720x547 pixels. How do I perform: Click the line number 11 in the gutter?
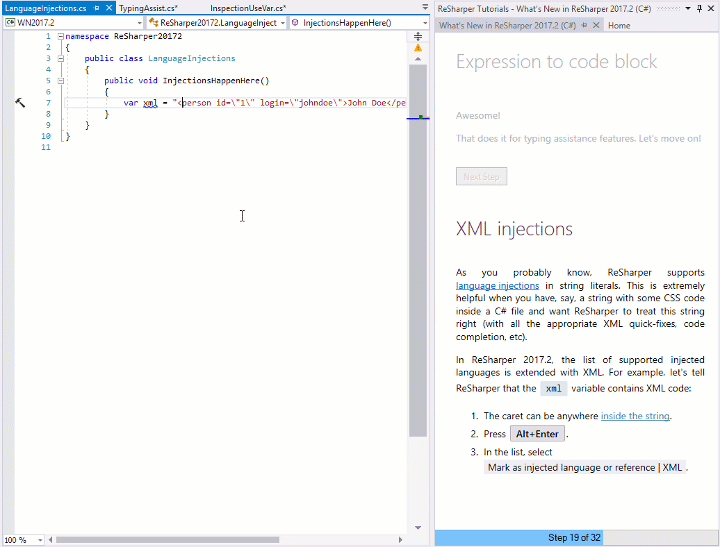pyautogui.click(x=45, y=147)
